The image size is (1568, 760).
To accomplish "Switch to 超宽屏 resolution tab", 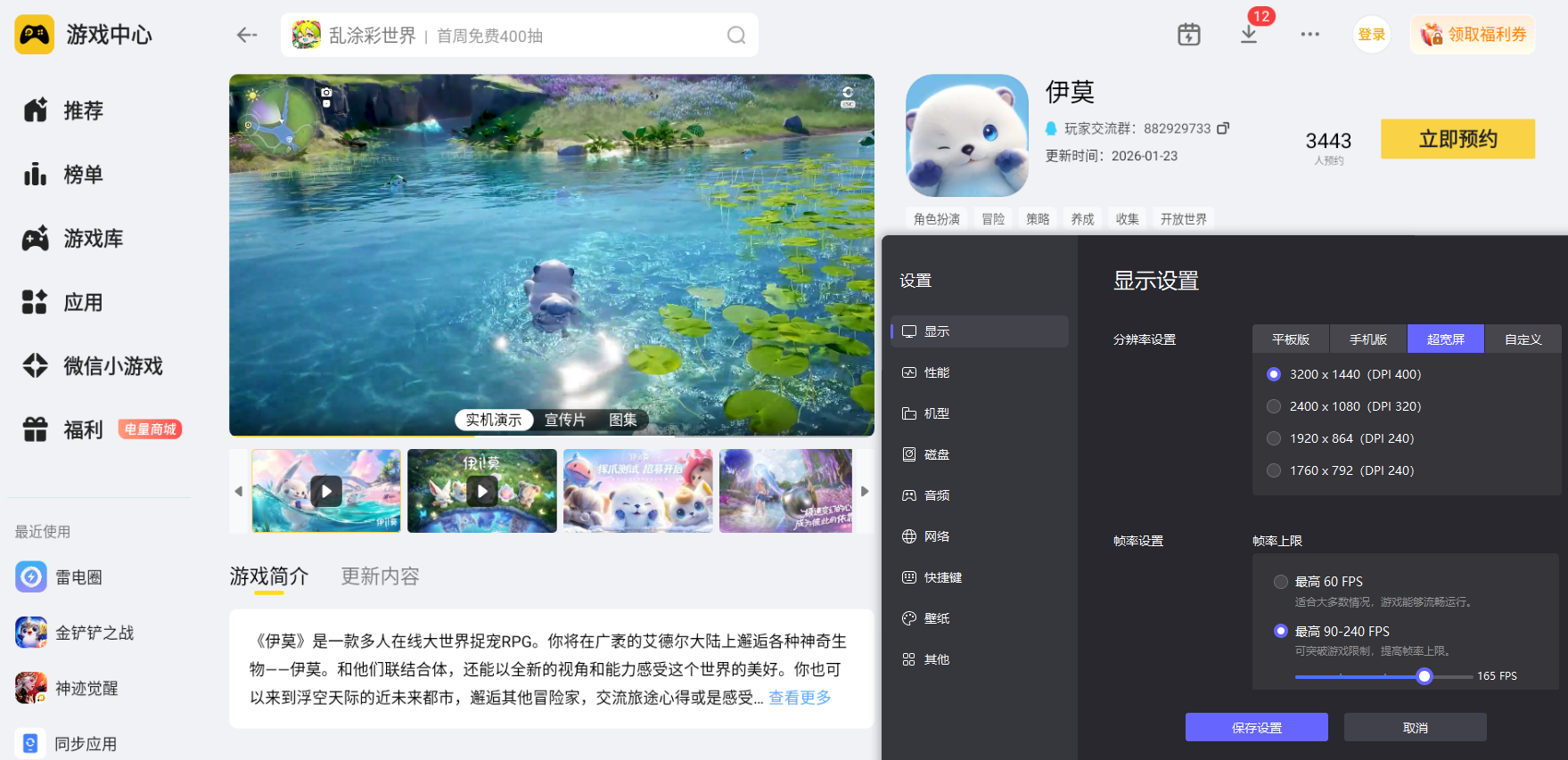I will tap(1446, 339).
